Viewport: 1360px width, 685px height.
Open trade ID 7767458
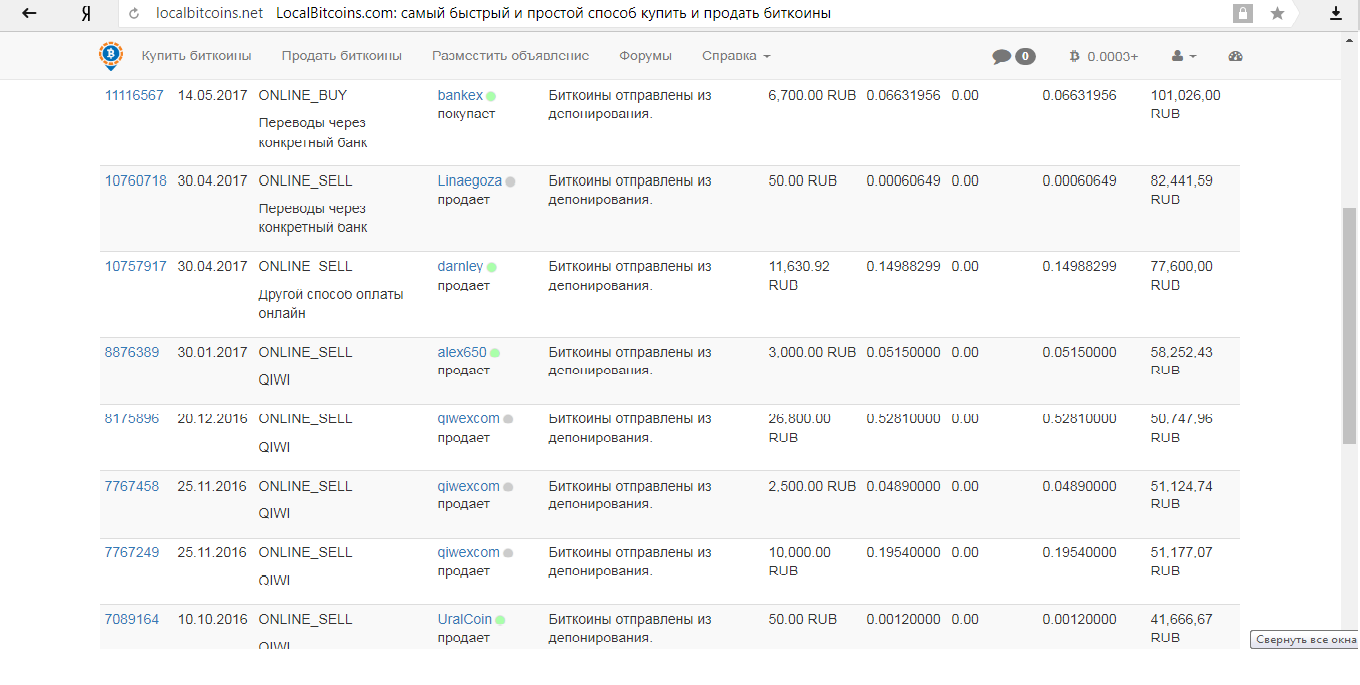[x=132, y=486]
